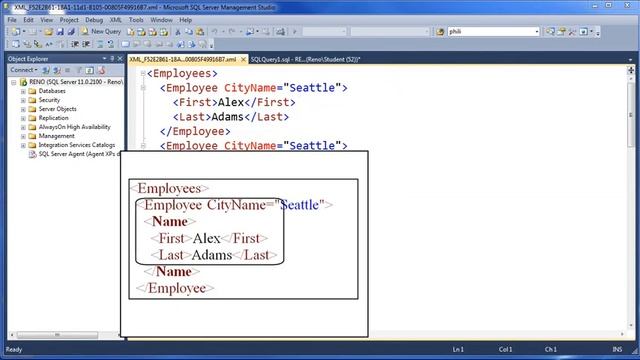The height and width of the screenshot is (360, 640).
Task: Expand the Integration Services Catalogs folder
Action: tap(23, 145)
